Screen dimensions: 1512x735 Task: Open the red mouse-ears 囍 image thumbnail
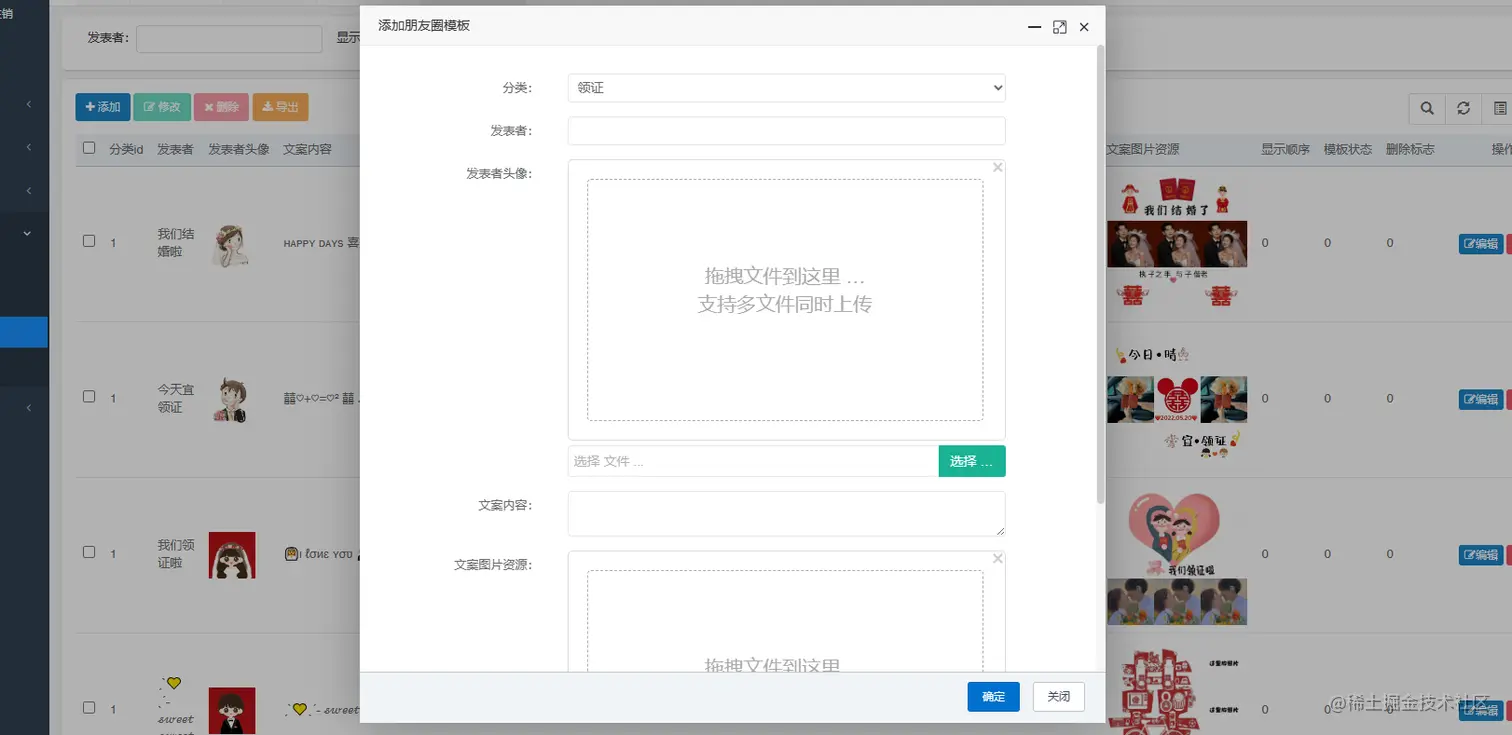pos(1177,400)
